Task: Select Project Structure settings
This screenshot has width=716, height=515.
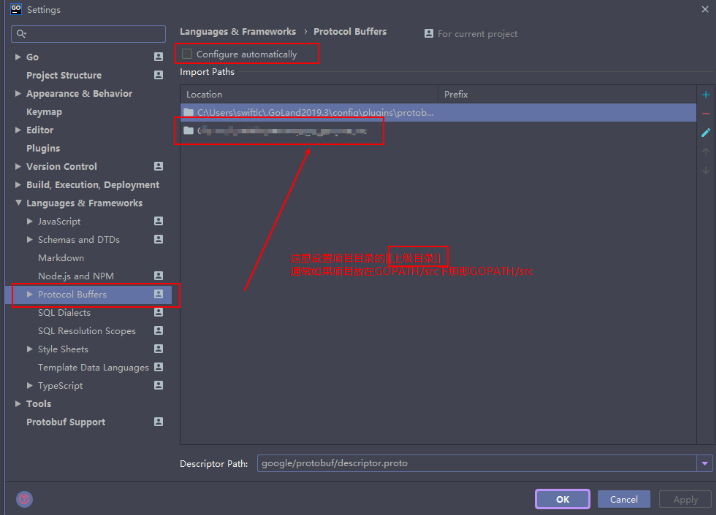Action: (x=64, y=75)
